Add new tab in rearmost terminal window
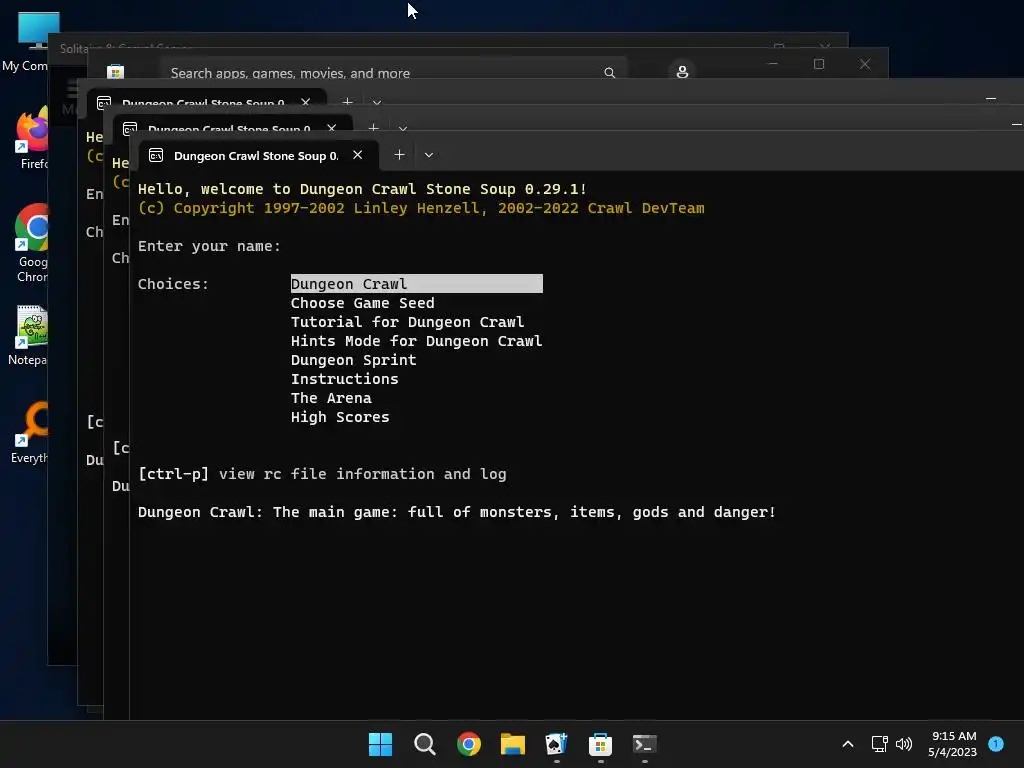 pyautogui.click(x=347, y=102)
